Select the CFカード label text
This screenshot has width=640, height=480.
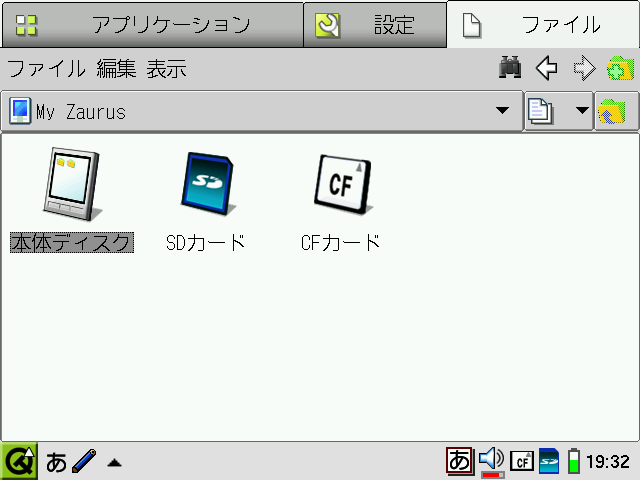[x=340, y=242]
